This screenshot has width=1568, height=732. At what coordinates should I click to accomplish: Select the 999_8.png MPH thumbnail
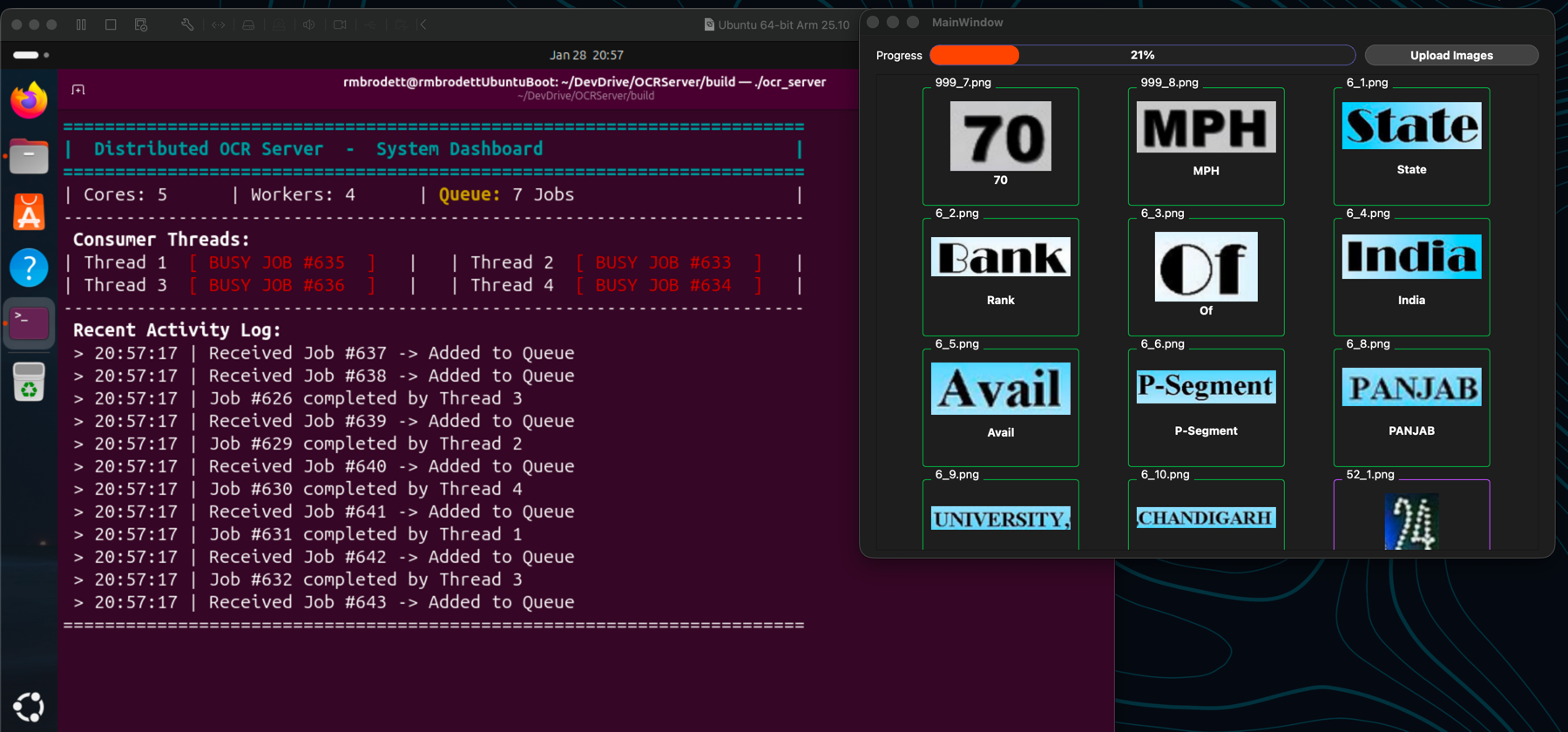[1206, 127]
